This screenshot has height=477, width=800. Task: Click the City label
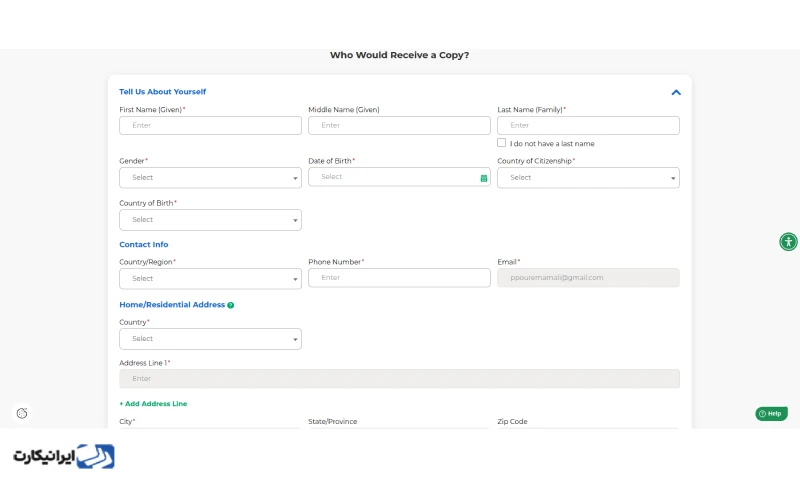coord(126,421)
